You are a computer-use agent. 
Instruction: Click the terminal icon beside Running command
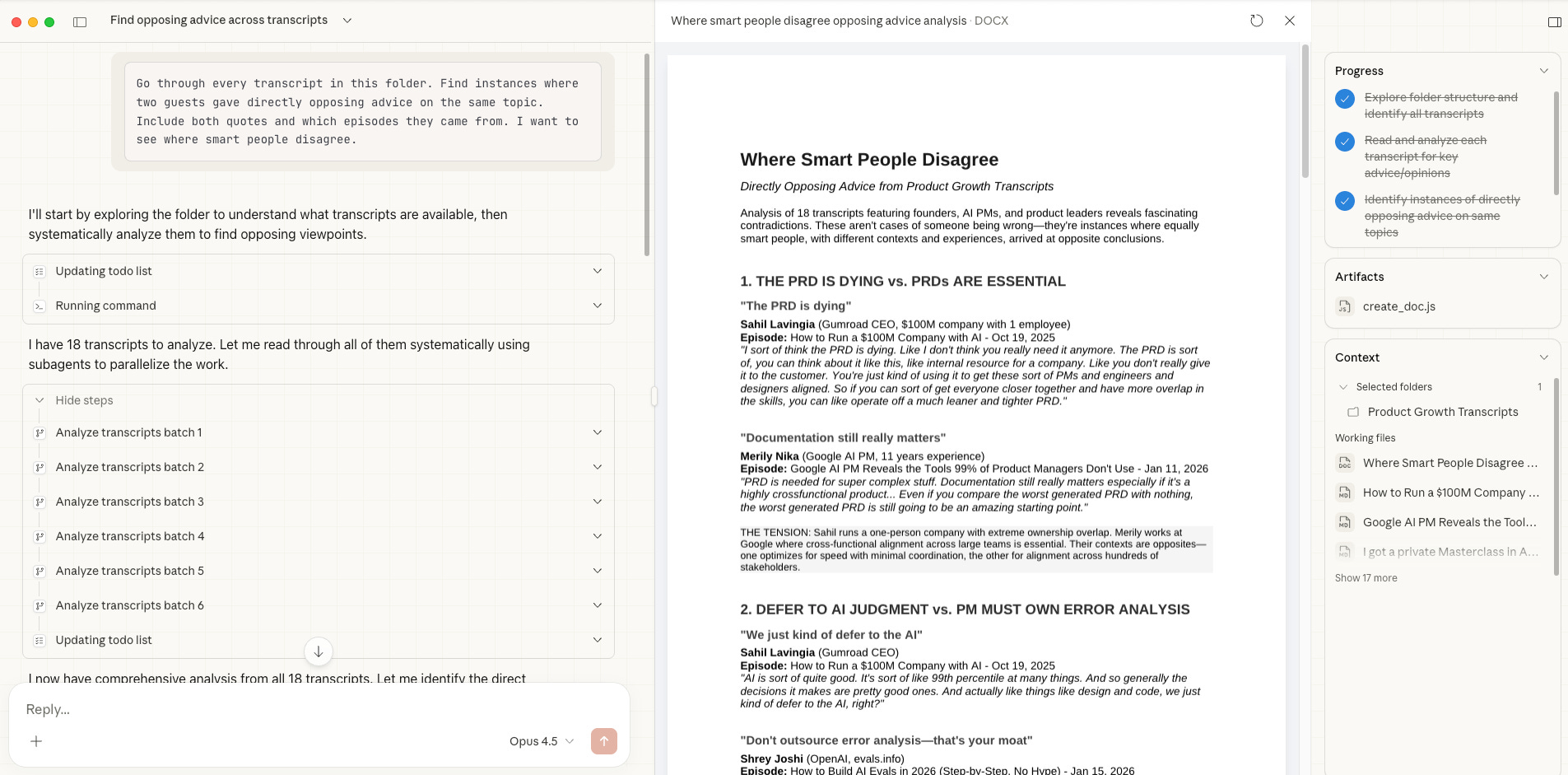[39, 306]
